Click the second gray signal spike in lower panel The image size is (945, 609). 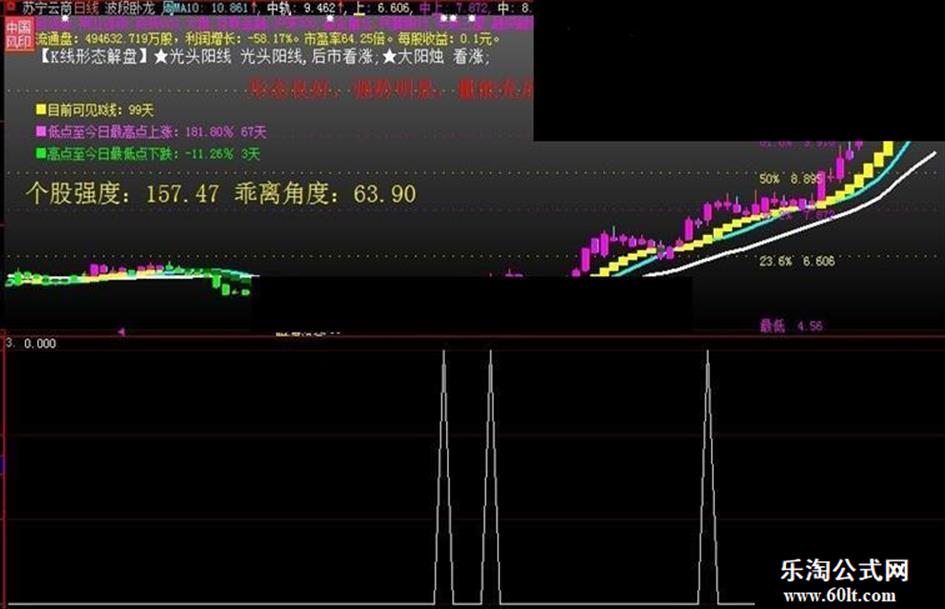tap(491, 476)
